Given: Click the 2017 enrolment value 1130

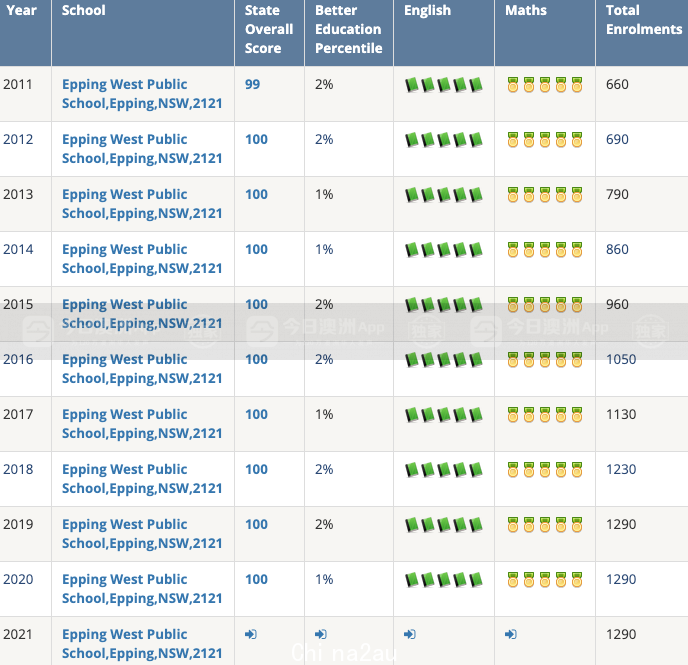Looking at the screenshot, I should (621, 414).
